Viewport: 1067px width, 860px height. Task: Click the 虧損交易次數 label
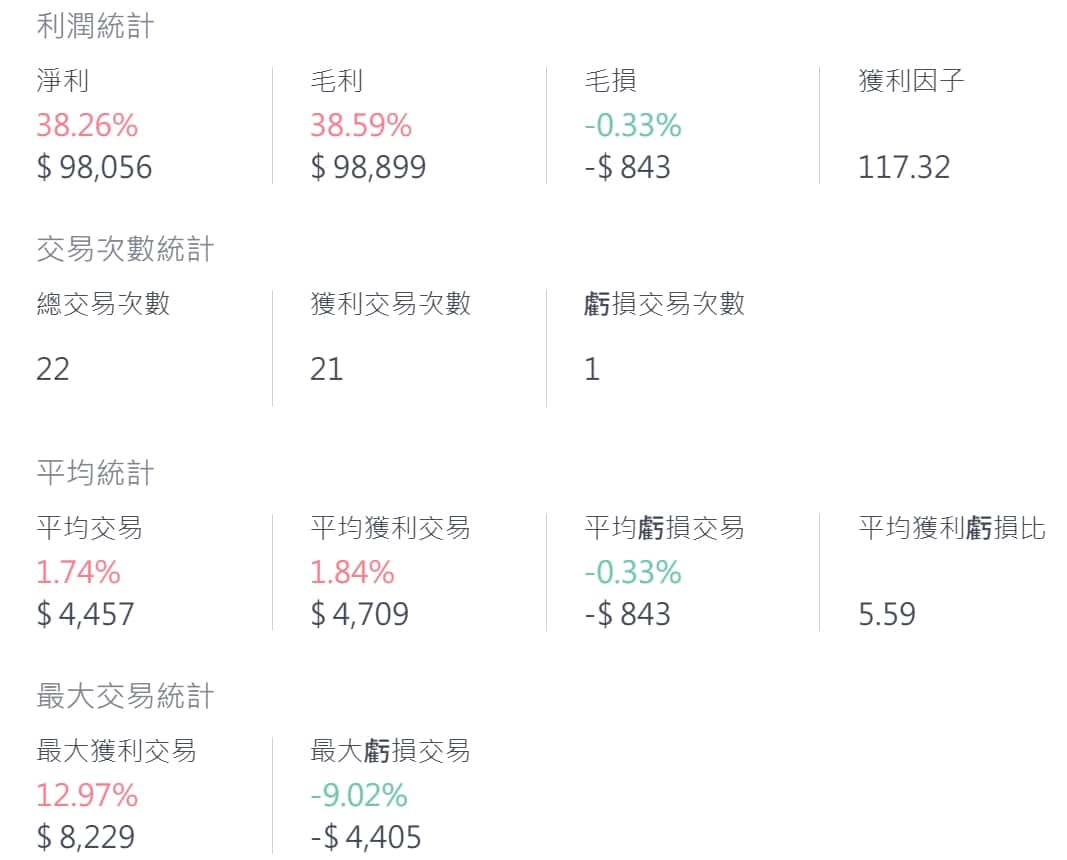(x=664, y=304)
